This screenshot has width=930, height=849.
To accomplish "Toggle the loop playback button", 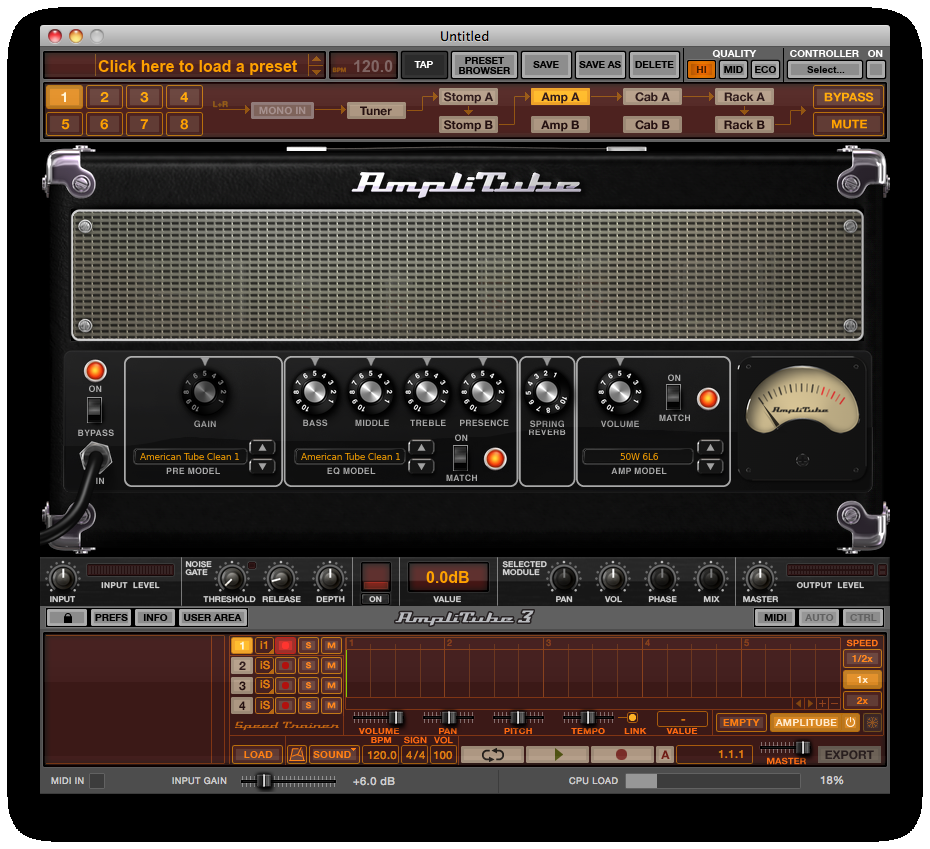I will (x=492, y=755).
